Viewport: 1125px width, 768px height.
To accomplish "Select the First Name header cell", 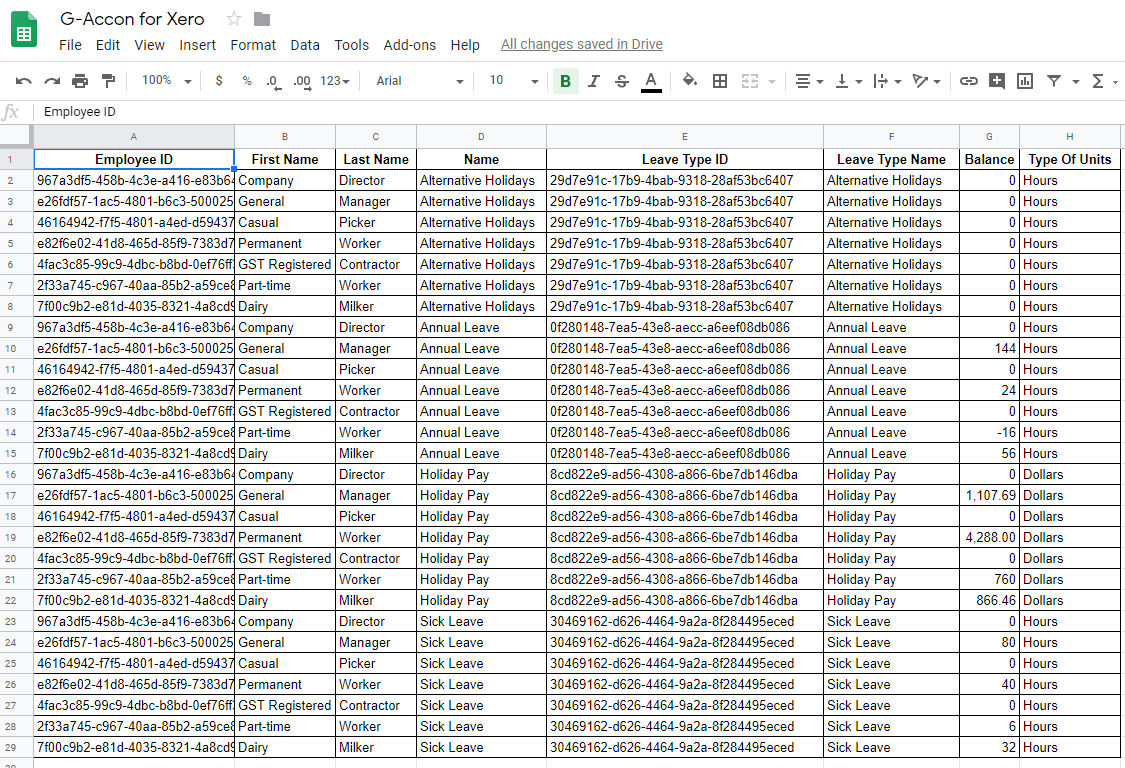I will point(285,159).
